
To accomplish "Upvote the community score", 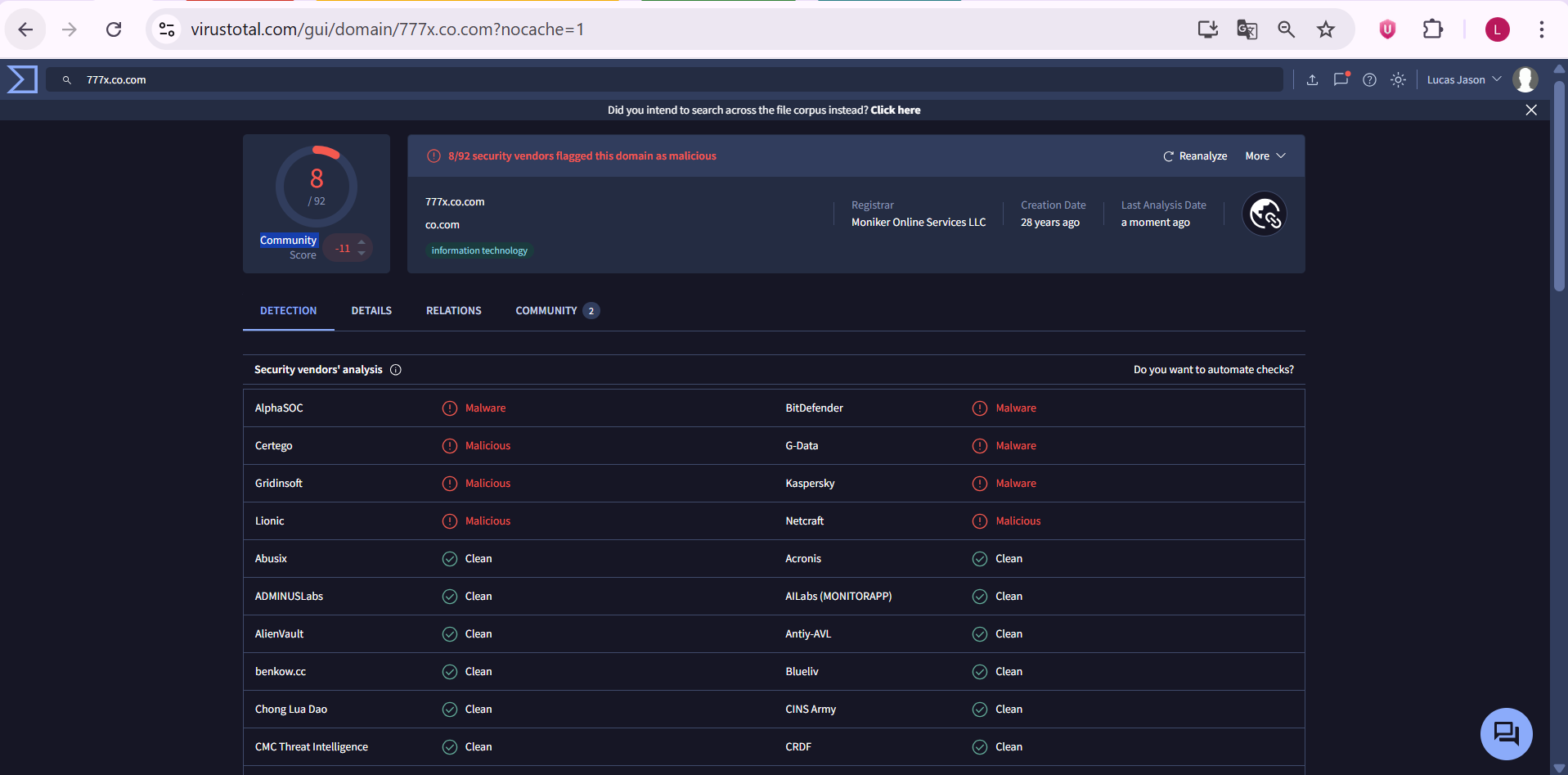I will tap(362, 241).
